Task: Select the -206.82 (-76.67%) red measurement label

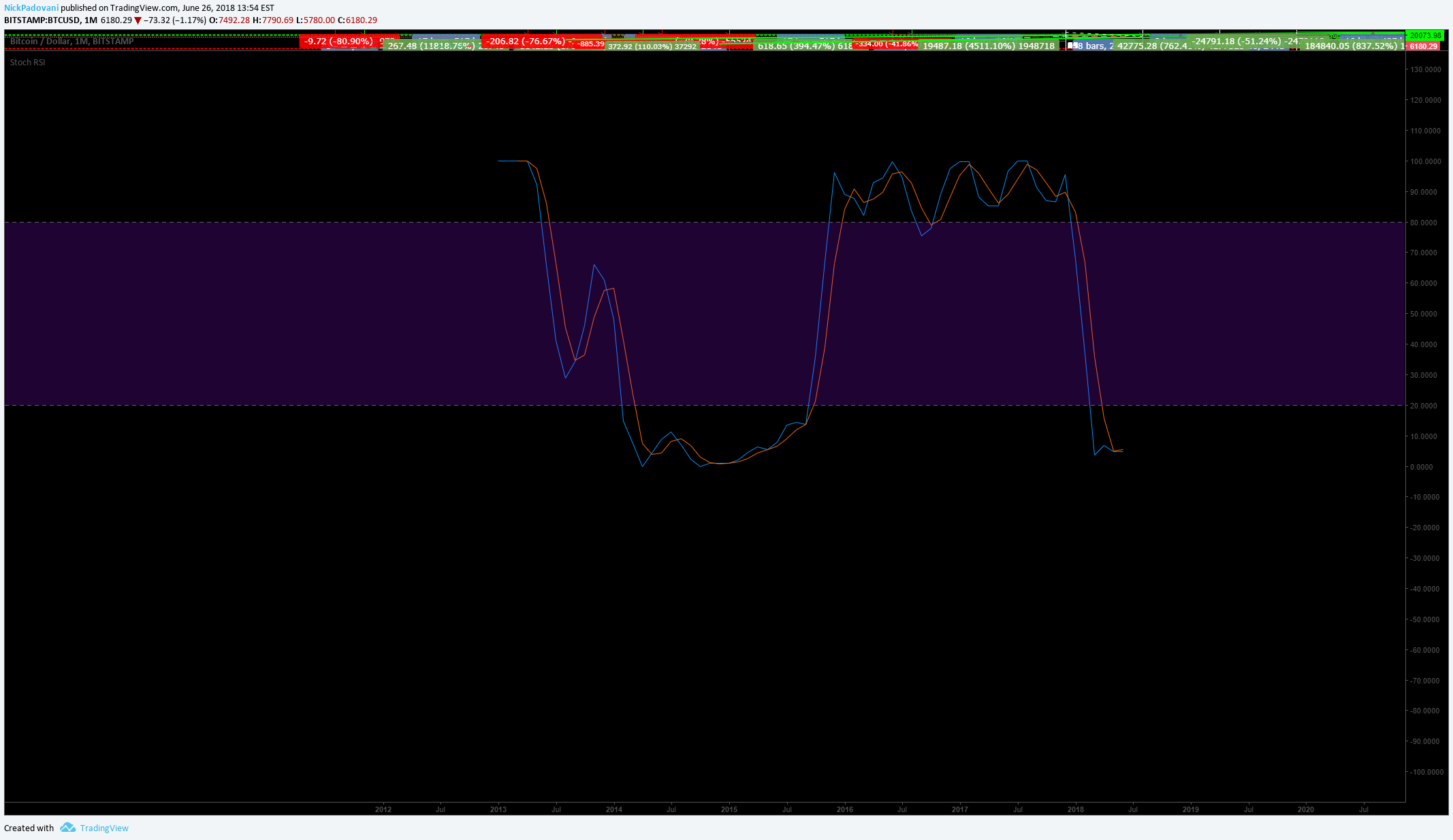Action: click(x=526, y=42)
